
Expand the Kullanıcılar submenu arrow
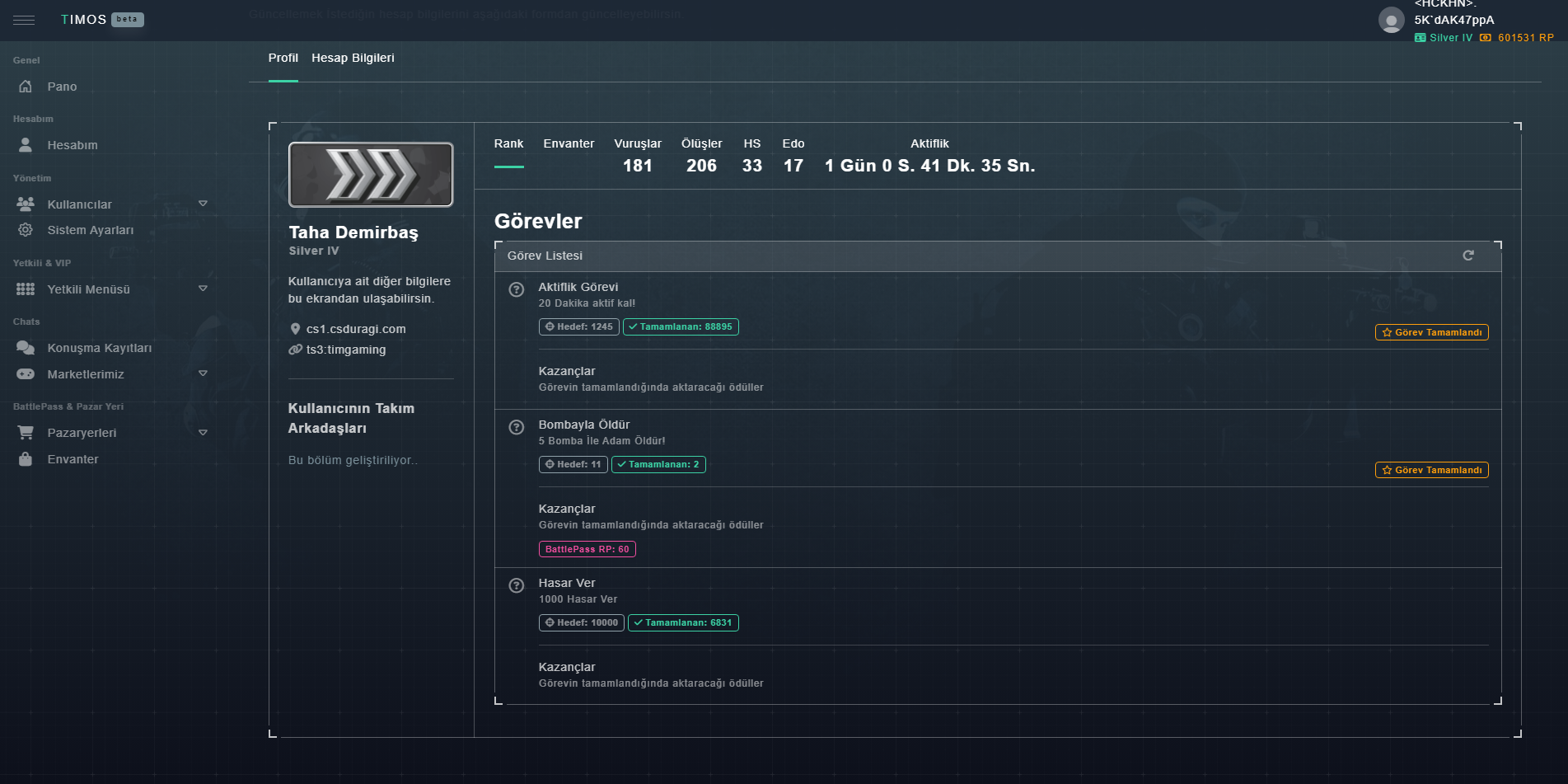[203, 204]
